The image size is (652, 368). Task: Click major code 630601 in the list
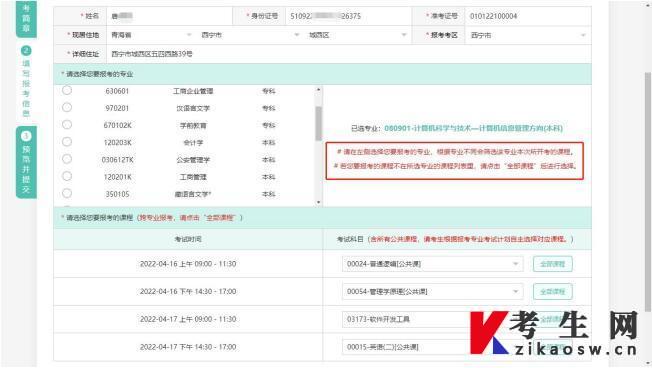[117, 91]
